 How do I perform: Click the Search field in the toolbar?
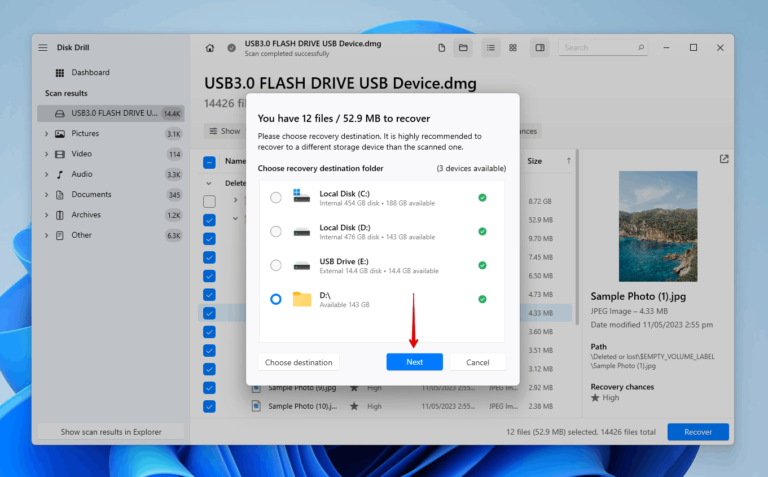click(598, 48)
